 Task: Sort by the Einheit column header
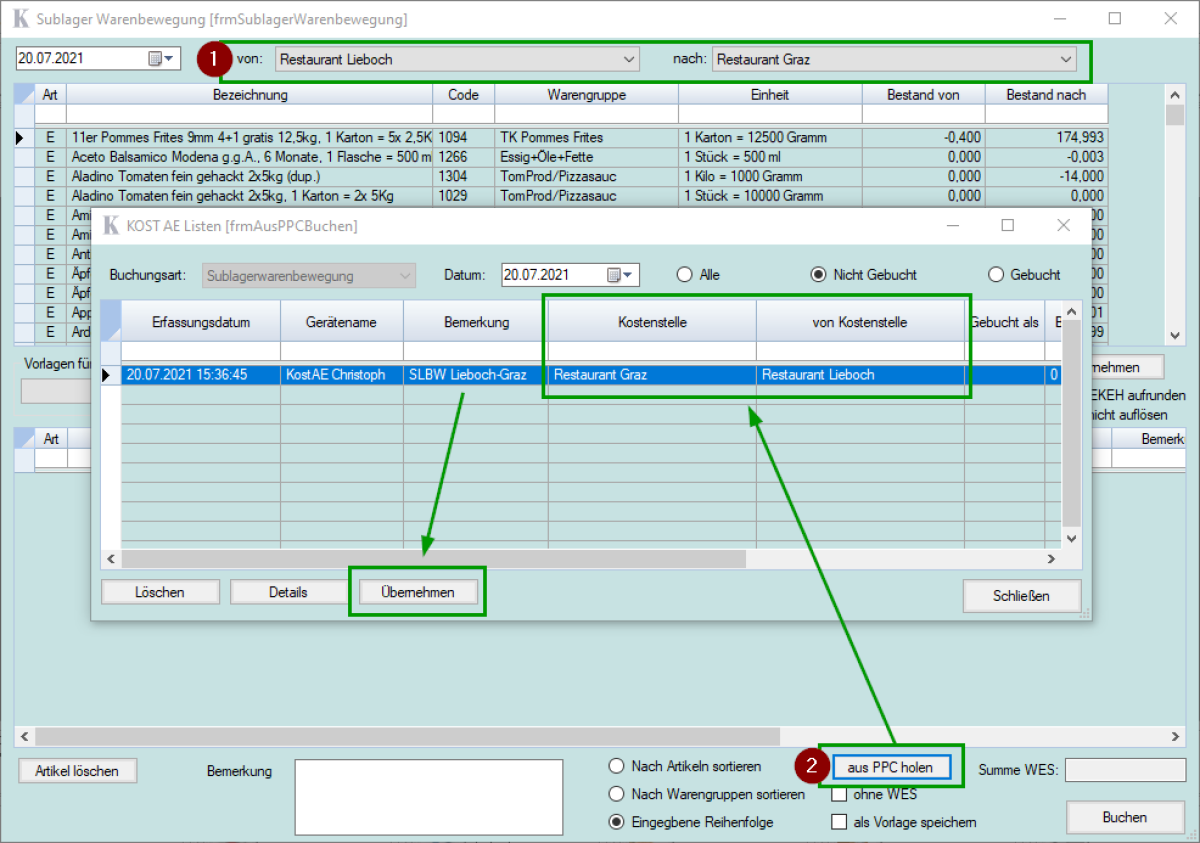(770, 95)
